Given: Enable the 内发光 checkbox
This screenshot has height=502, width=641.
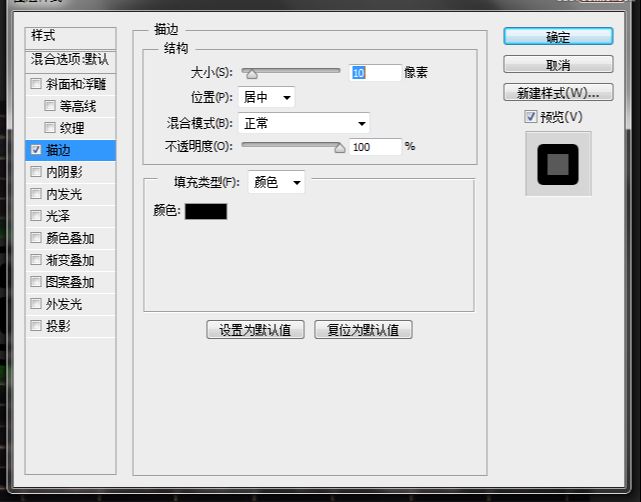Looking at the screenshot, I should point(36,194).
